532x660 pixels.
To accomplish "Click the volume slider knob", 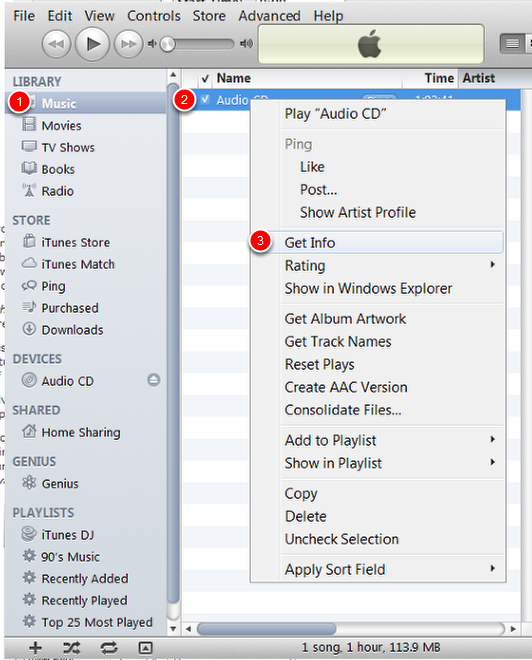I will tap(168, 44).
